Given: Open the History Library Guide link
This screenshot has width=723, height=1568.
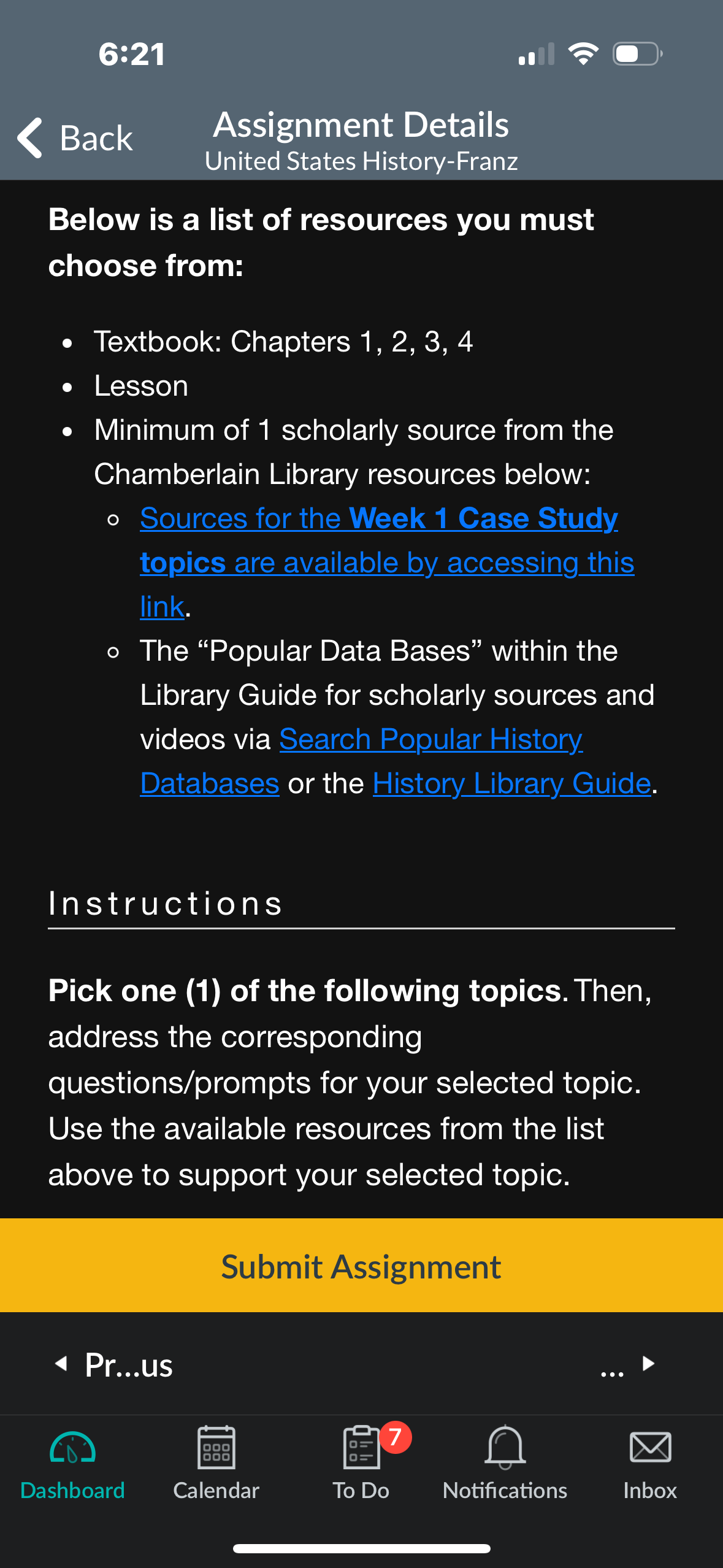Looking at the screenshot, I should [511, 783].
